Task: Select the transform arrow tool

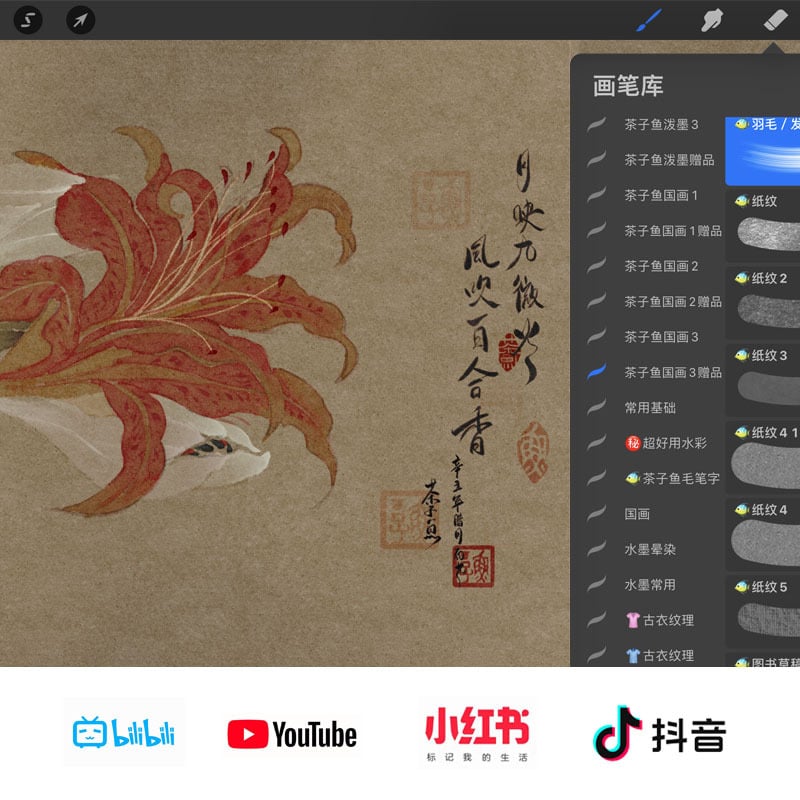Action: pyautogui.click(x=81, y=20)
